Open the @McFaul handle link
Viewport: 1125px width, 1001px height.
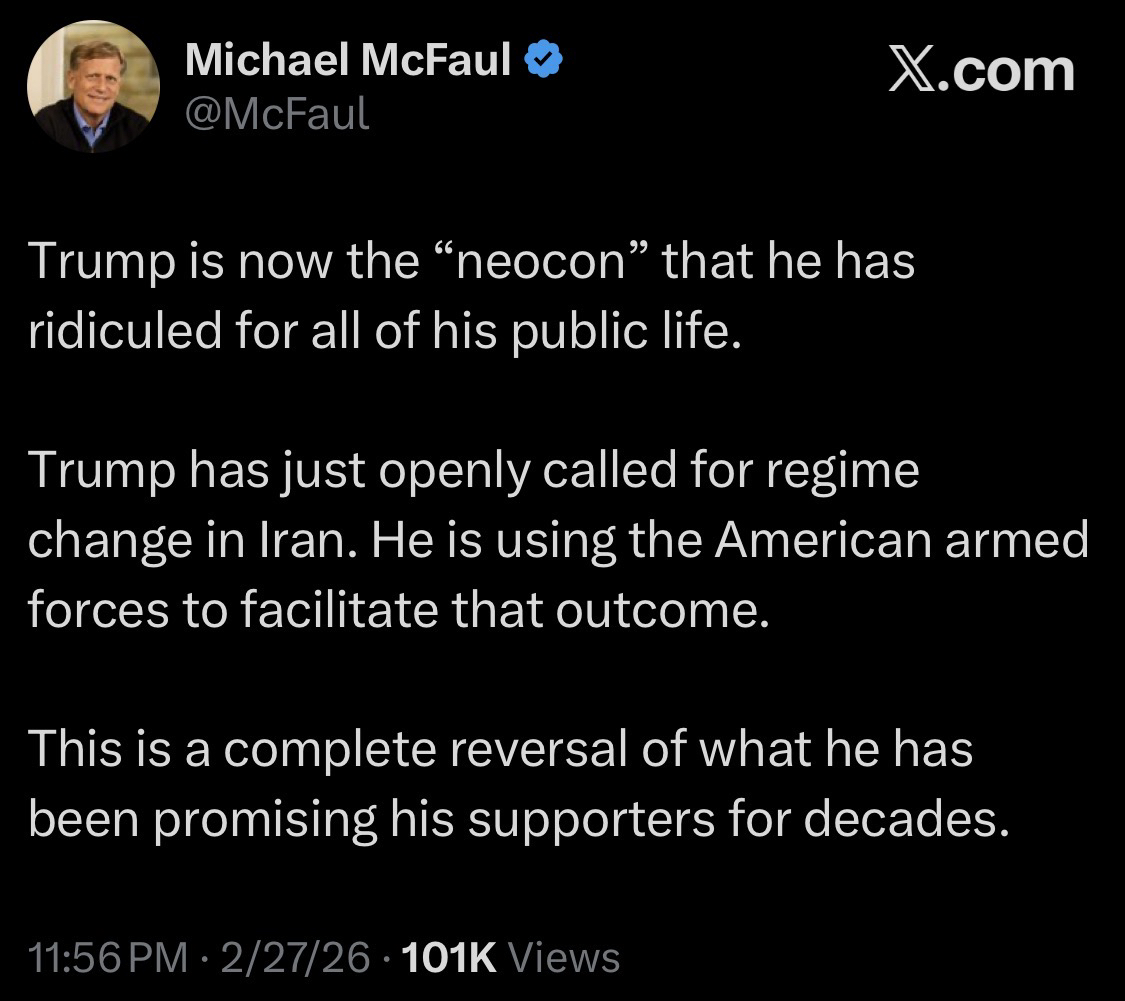(277, 115)
